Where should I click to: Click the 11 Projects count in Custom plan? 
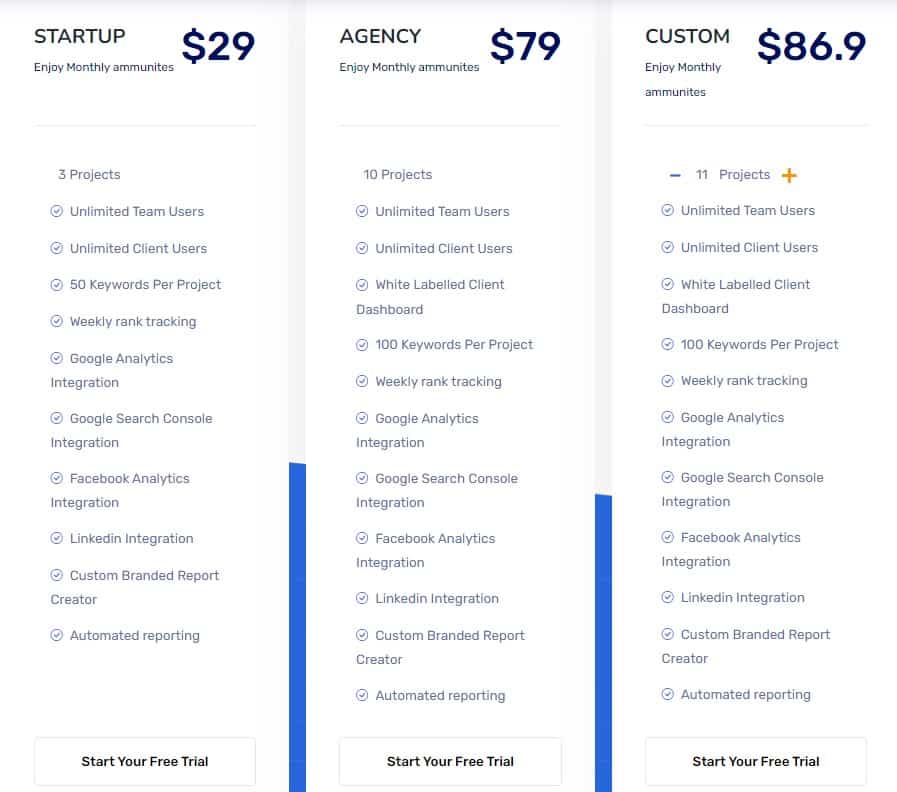coord(735,174)
